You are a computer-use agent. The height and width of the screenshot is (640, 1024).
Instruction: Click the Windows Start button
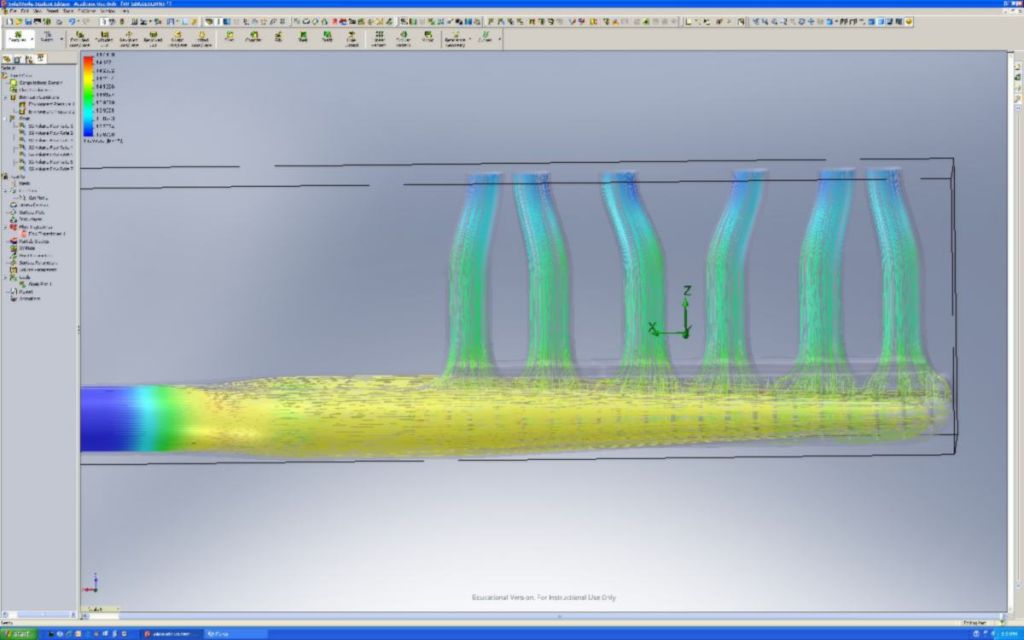click(17, 634)
